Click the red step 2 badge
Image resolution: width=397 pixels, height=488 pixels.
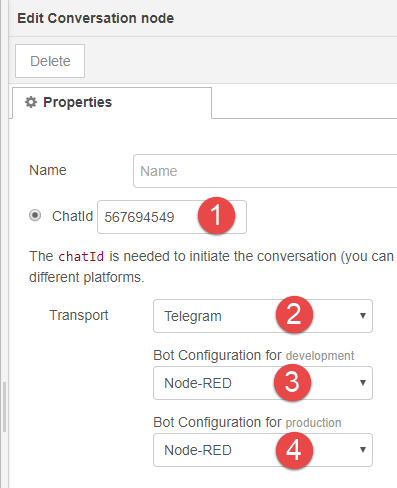pyautogui.click(x=294, y=314)
